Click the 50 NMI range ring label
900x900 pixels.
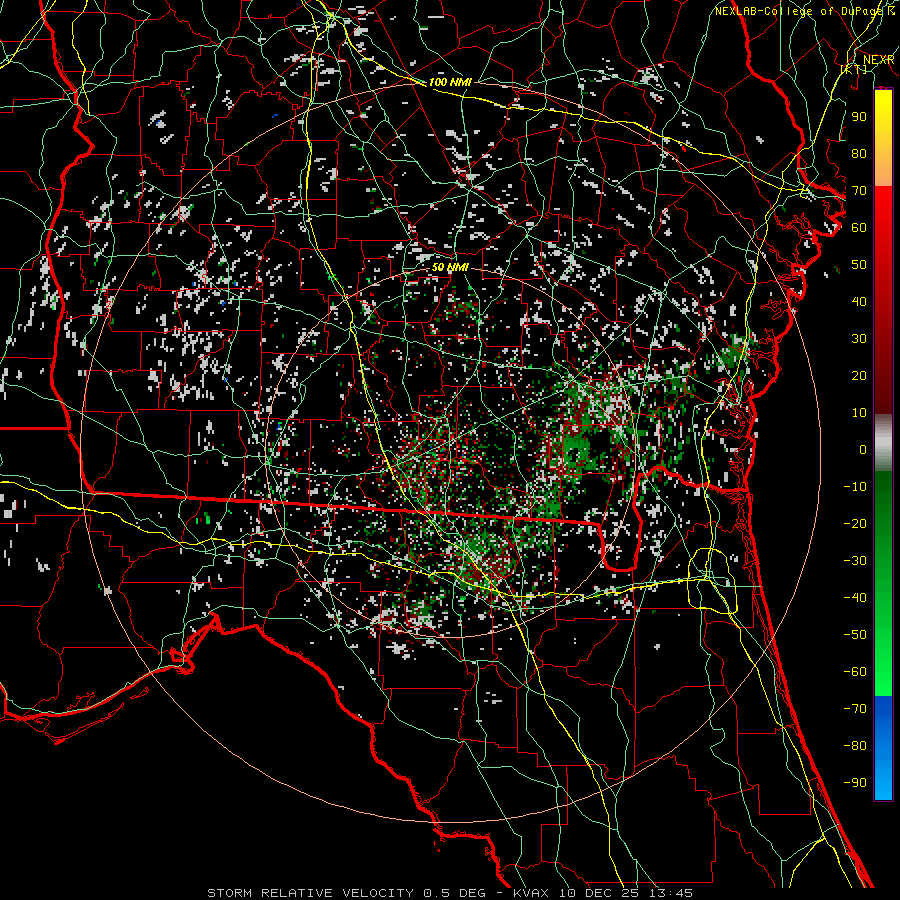point(450,267)
